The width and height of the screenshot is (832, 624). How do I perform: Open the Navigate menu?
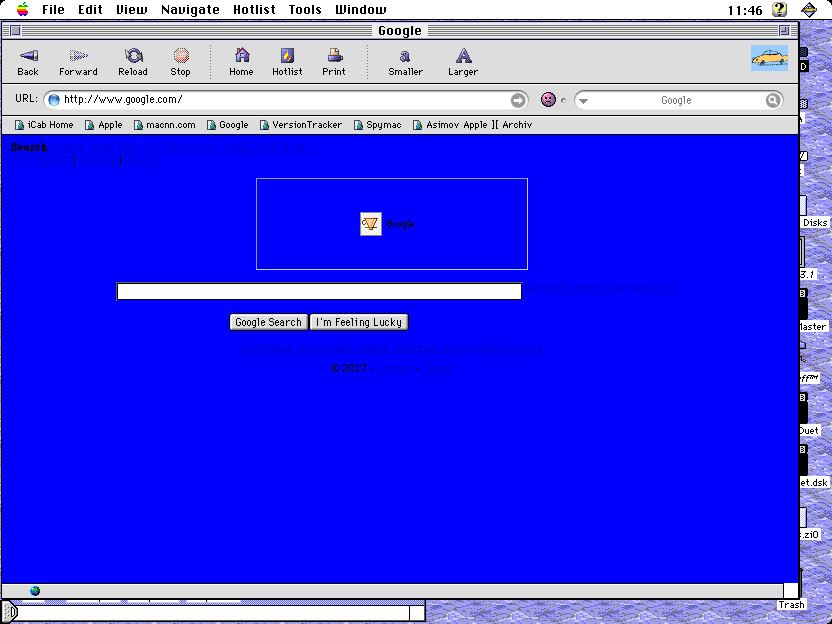coord(190,10)
